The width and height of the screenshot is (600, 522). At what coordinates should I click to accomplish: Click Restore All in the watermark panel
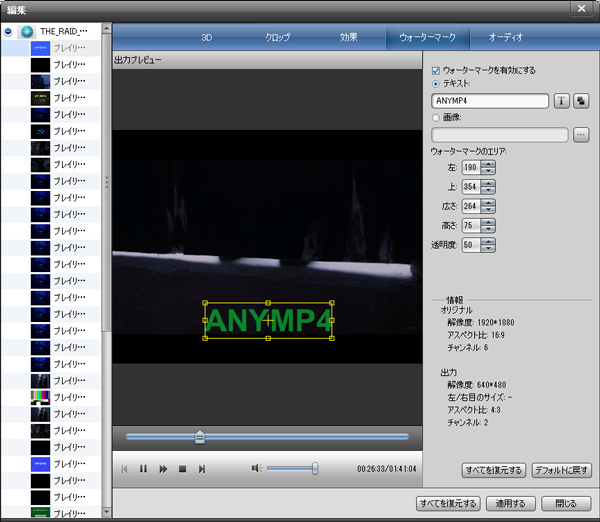coord(494,470)
